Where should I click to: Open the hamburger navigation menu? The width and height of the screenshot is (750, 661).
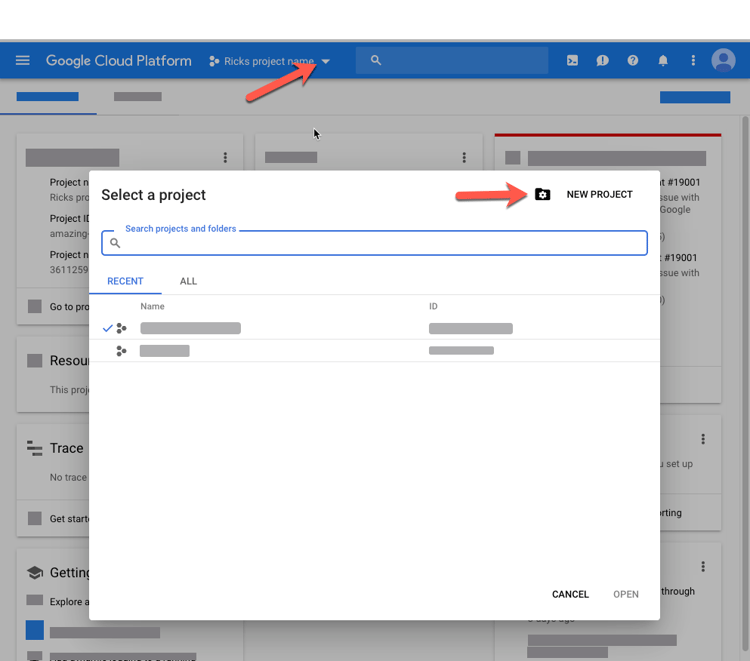(x=22, y=60)
